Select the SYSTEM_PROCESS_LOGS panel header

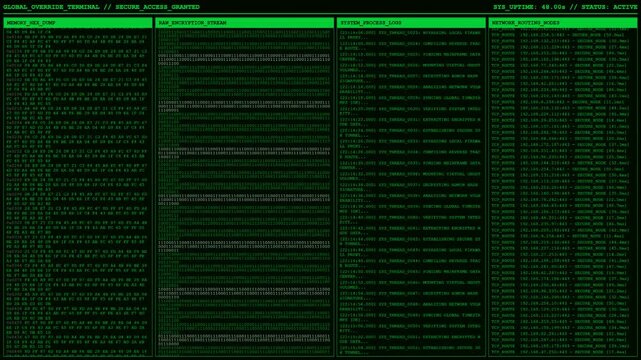click(411, 23)
